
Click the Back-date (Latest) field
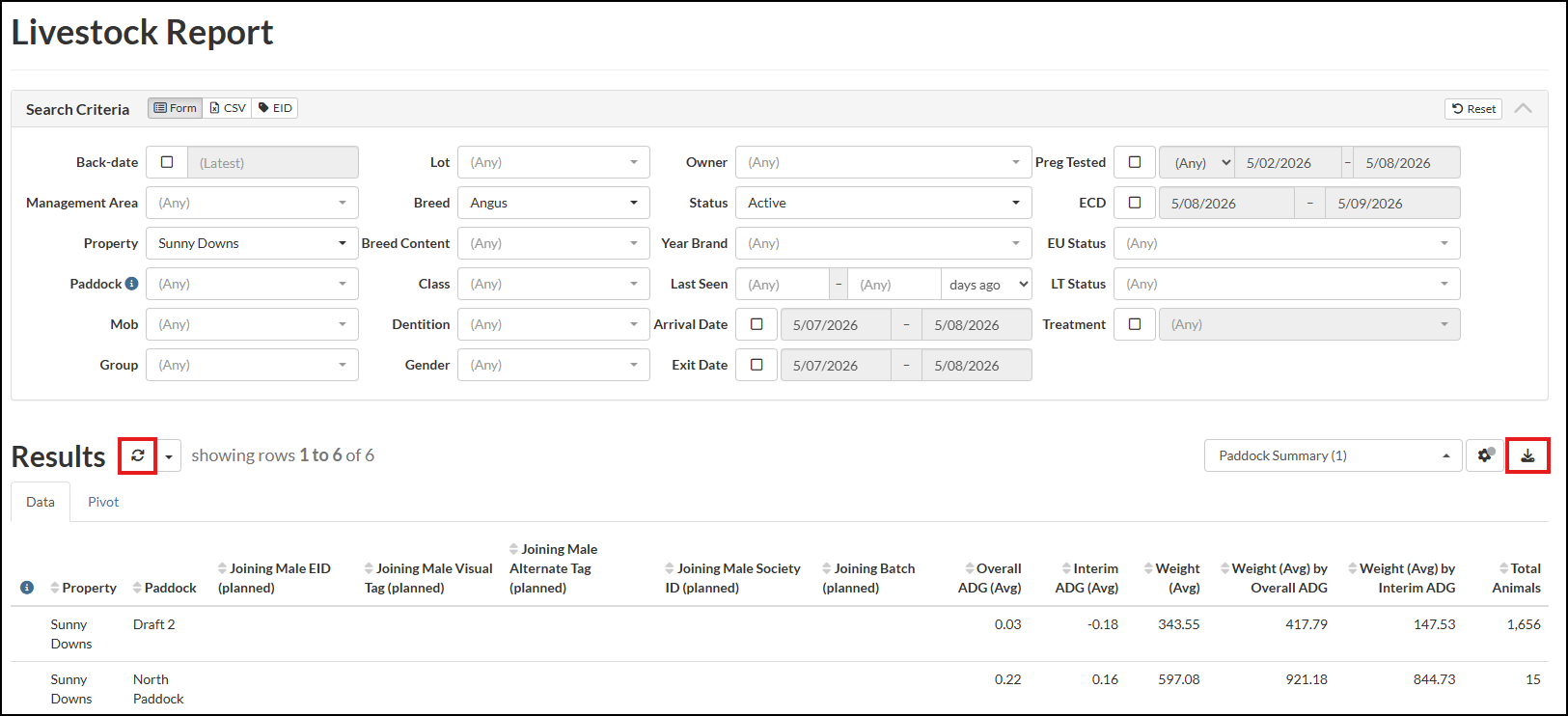(273, 162)
